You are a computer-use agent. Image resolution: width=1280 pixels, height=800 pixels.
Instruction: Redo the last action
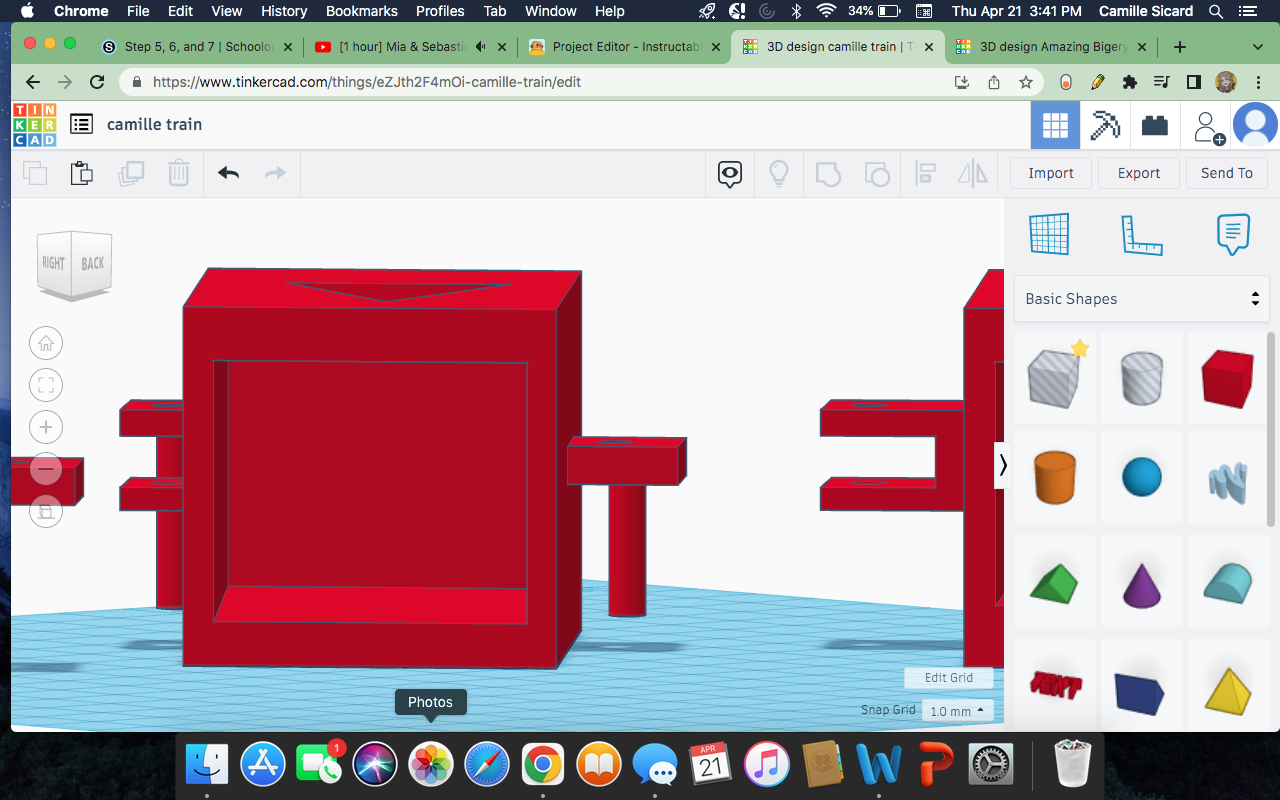(x=275, y=173)
